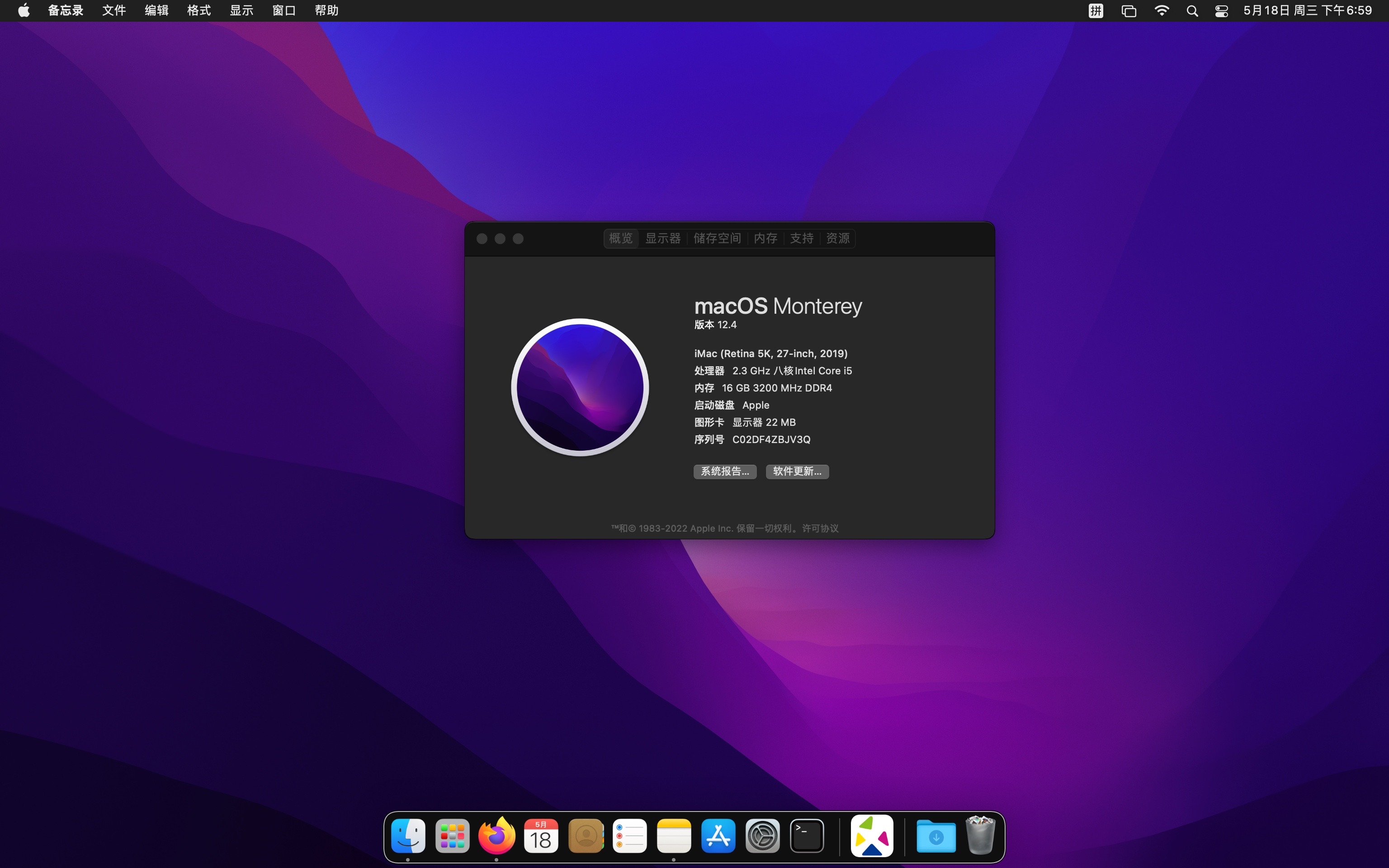The image size is (1389, 868).
Task: Switch to the 储存空间 tab
Action: pos(717,238)
